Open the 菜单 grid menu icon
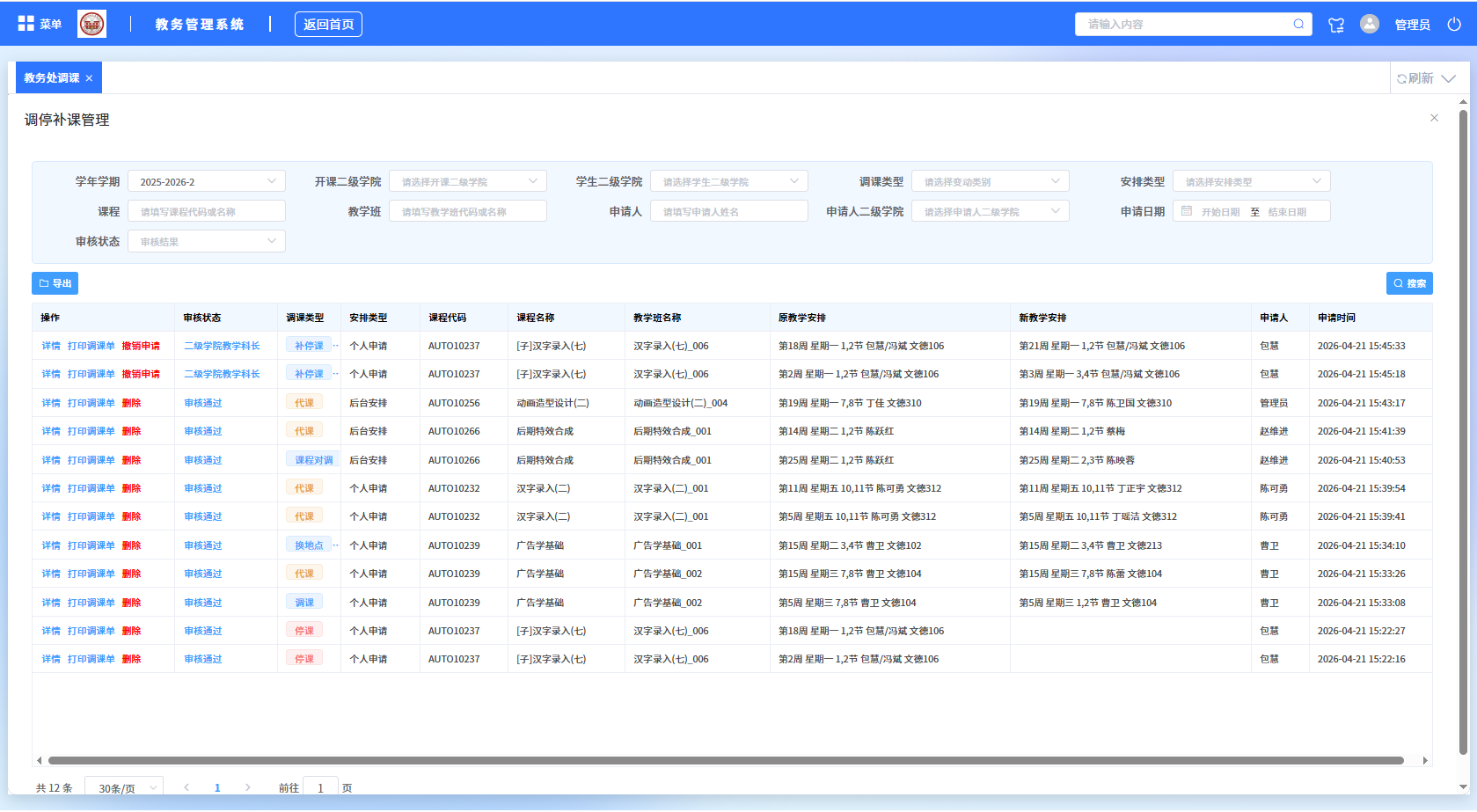This screenshot has width=1477, height=812. [26, 24]
